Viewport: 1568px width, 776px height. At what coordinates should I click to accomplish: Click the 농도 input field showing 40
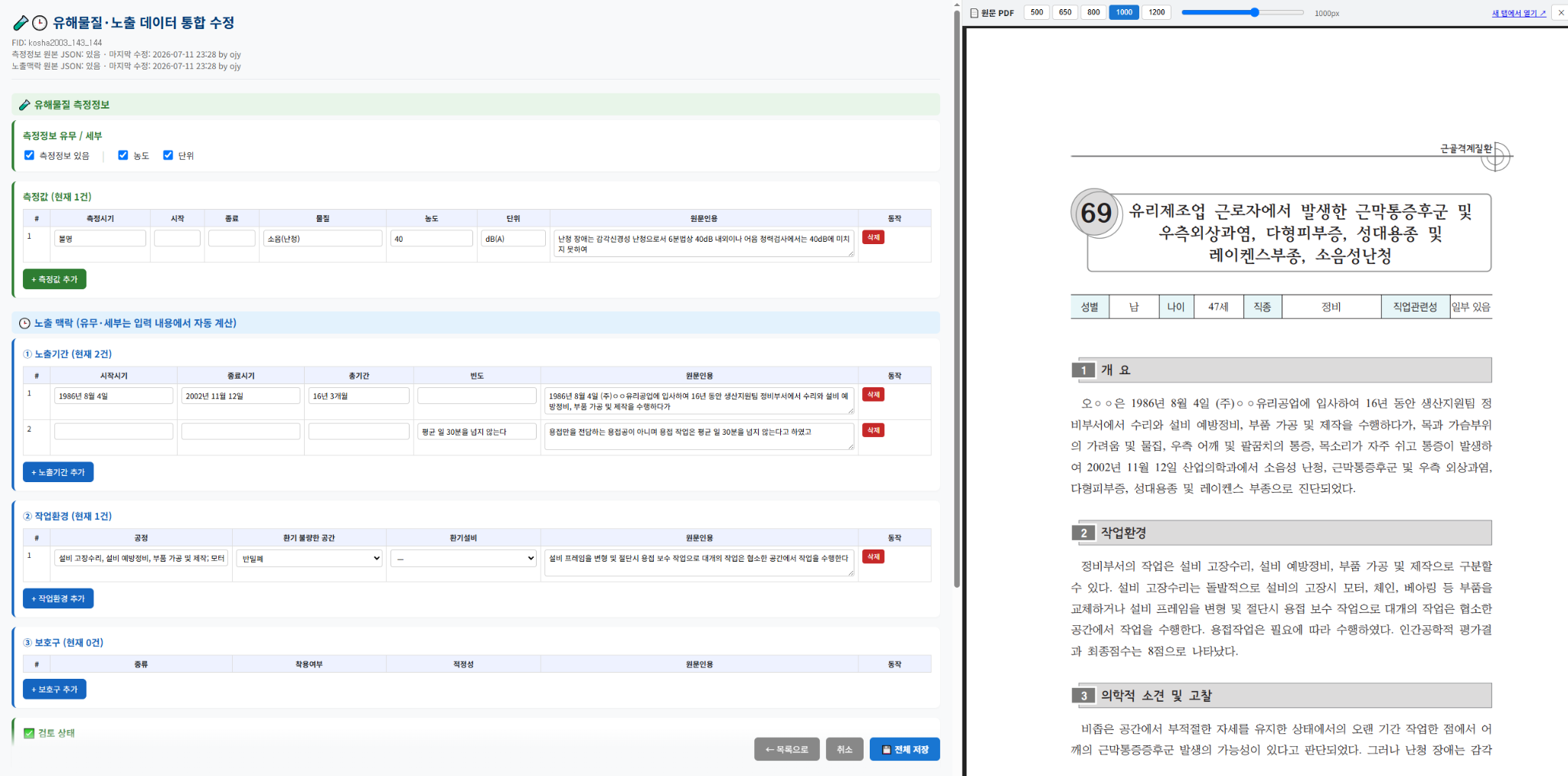pos(432,239)
